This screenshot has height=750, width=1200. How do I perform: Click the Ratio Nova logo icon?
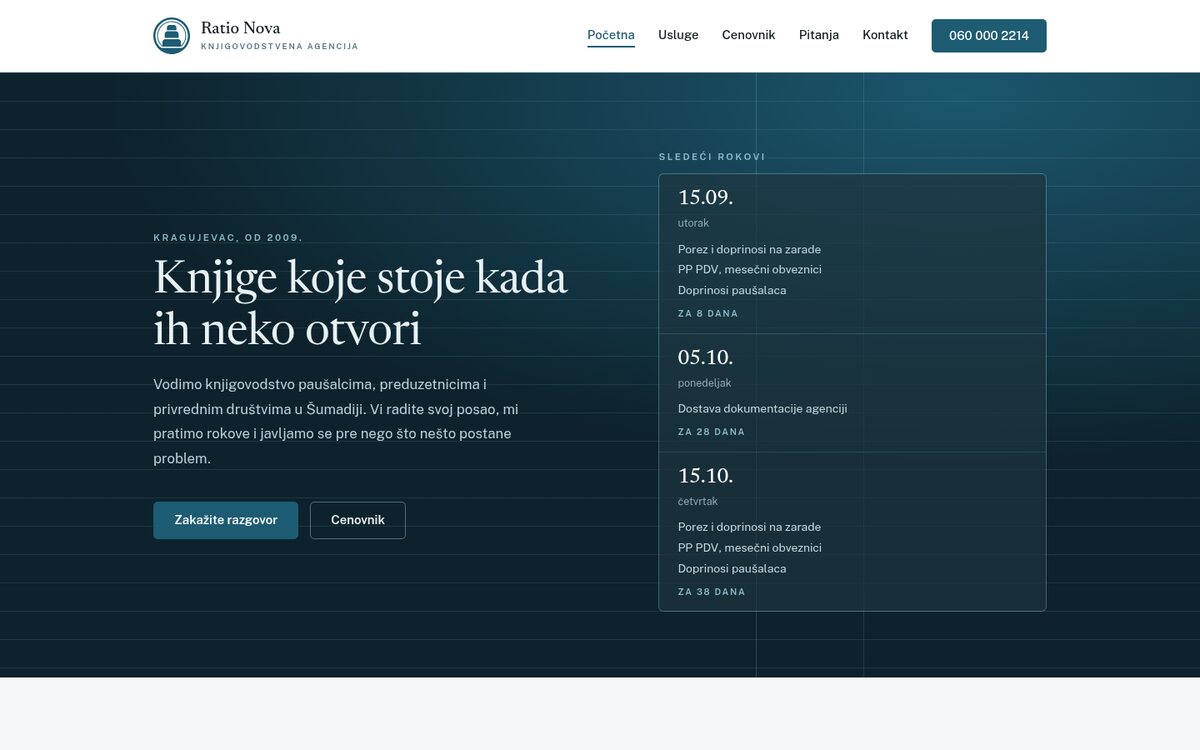(171, 36)
